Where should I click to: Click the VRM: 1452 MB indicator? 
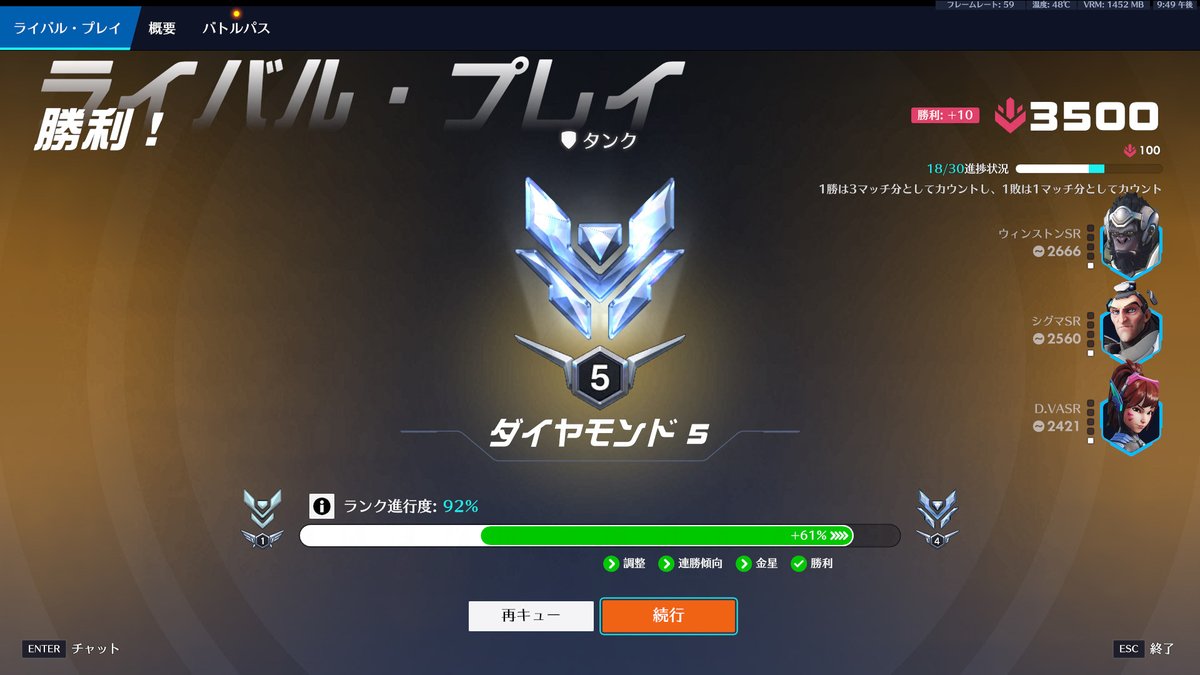coord(1113,5)
